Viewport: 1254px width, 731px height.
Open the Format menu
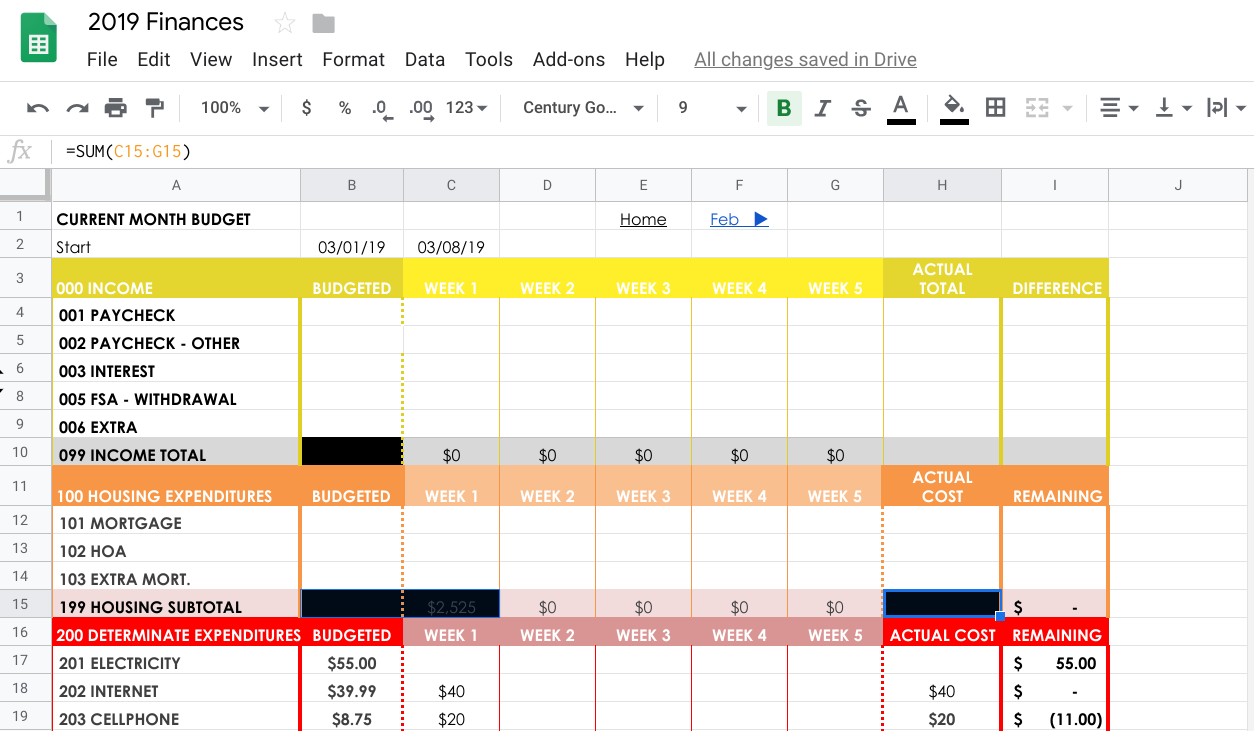click(x=353, y=60)
